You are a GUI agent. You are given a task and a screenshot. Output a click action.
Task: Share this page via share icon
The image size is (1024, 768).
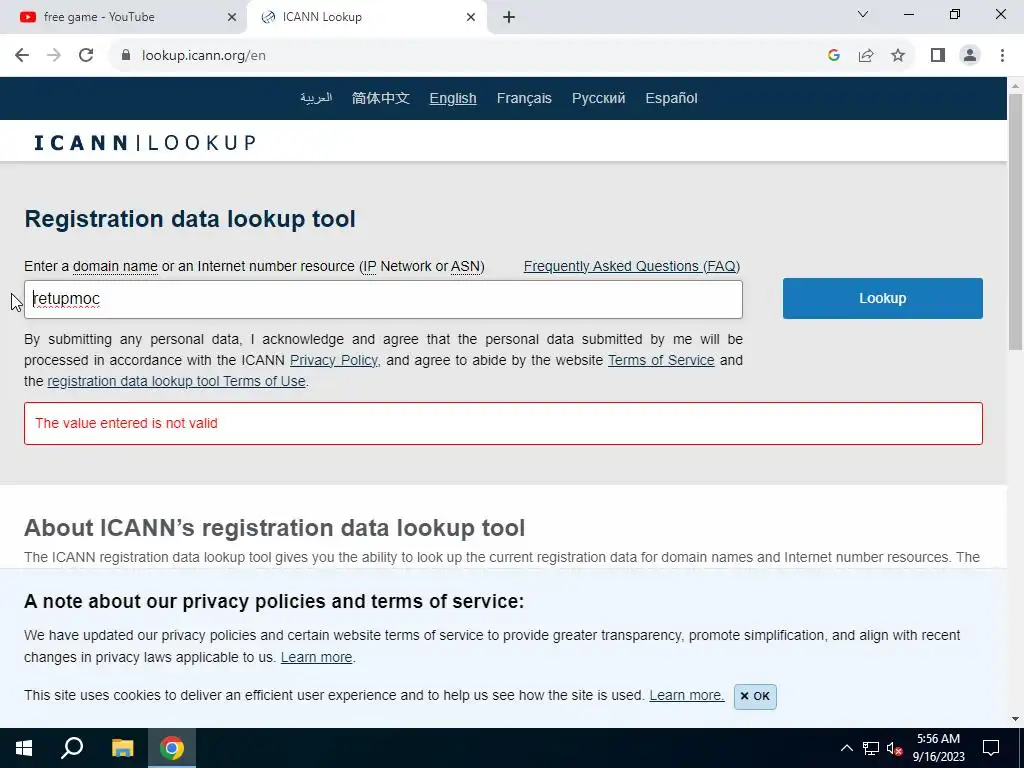pos(866,56)
